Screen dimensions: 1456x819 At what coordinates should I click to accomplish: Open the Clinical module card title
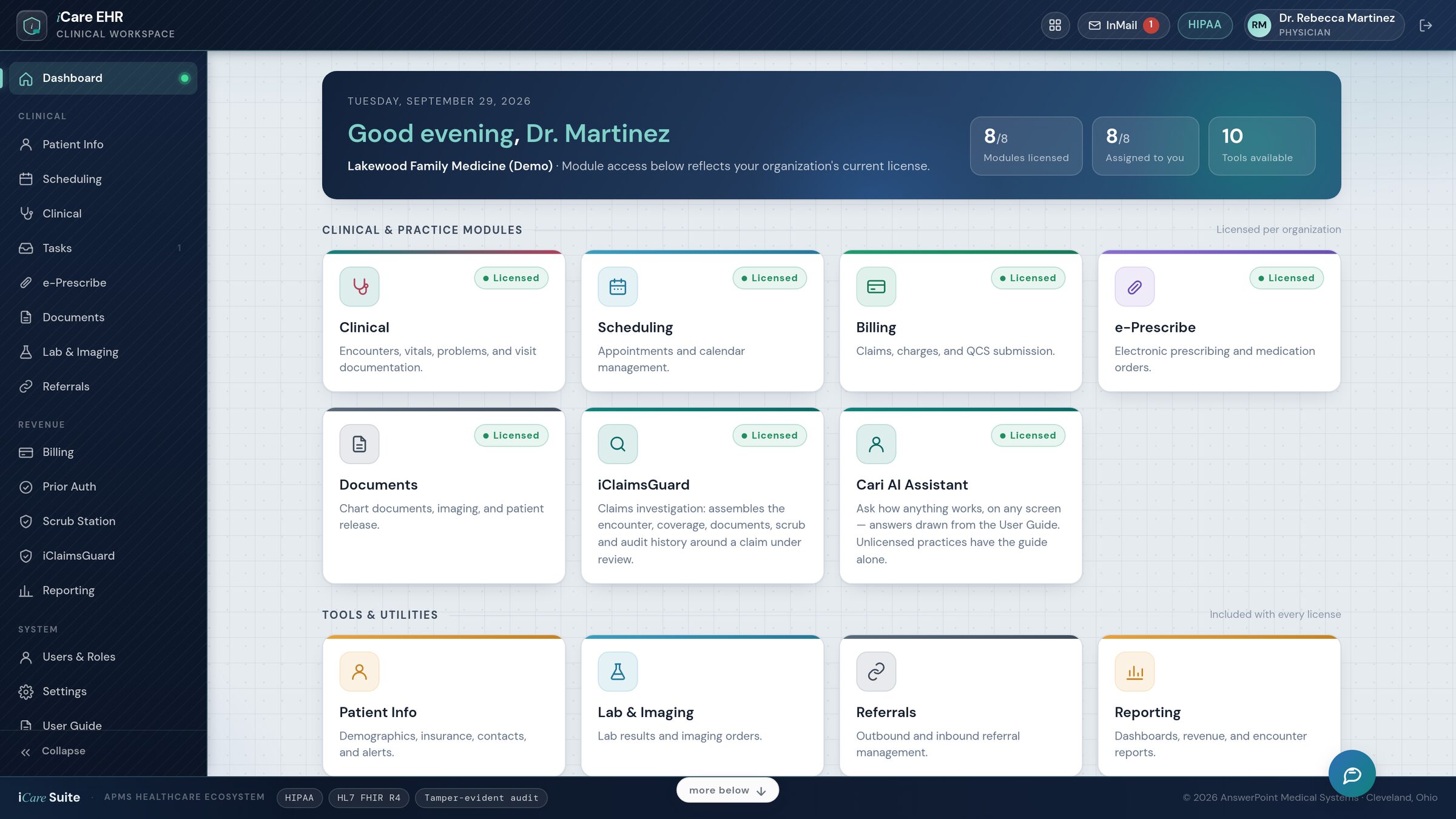[364, 328]
